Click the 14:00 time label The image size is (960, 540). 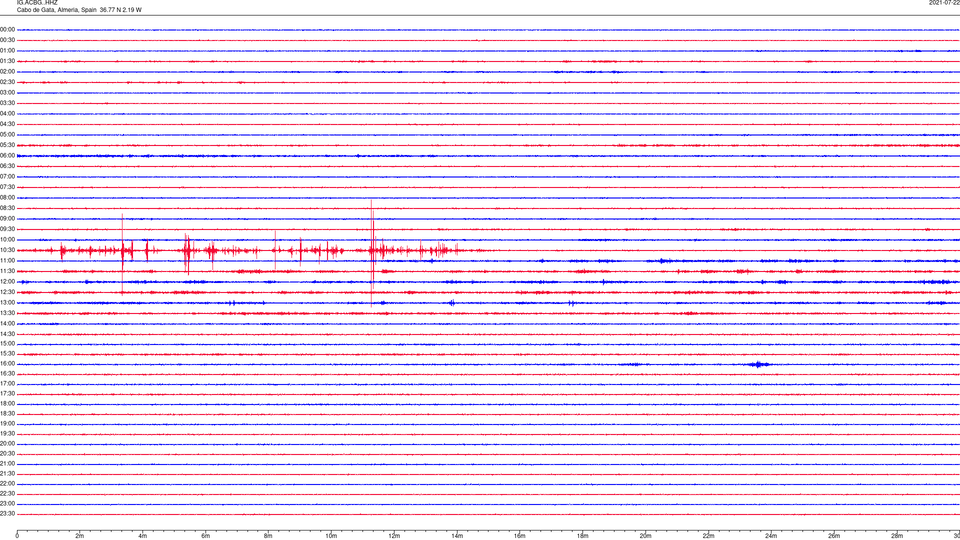(x=7, y=324)
